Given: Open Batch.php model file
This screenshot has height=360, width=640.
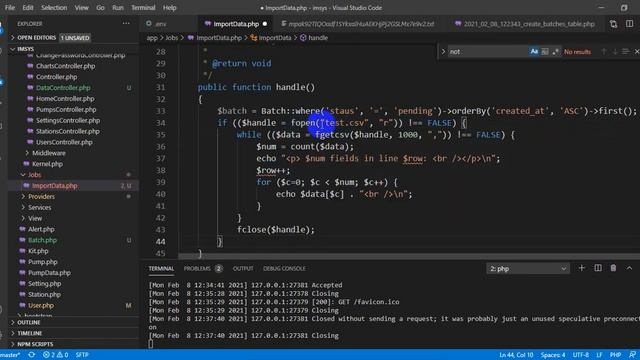Looking at the screenshot, I should click(42, 240).
